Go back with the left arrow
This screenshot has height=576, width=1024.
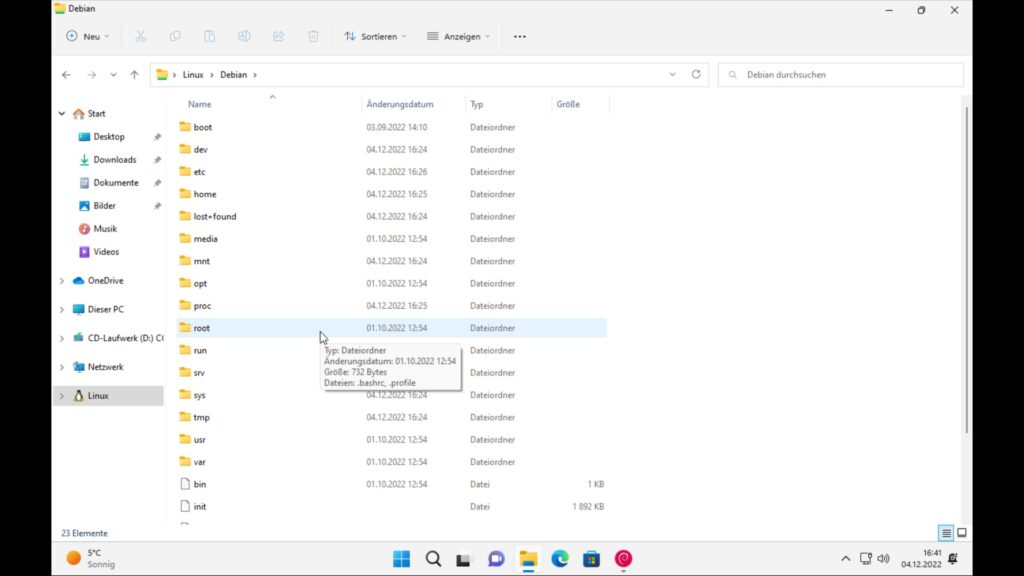(67, 74)
